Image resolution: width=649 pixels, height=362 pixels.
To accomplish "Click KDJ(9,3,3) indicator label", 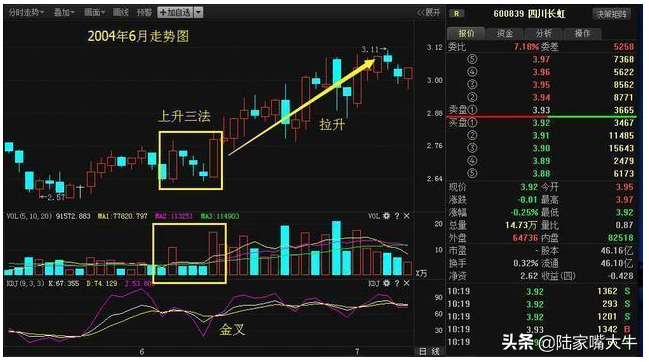I will coord(25,283).
